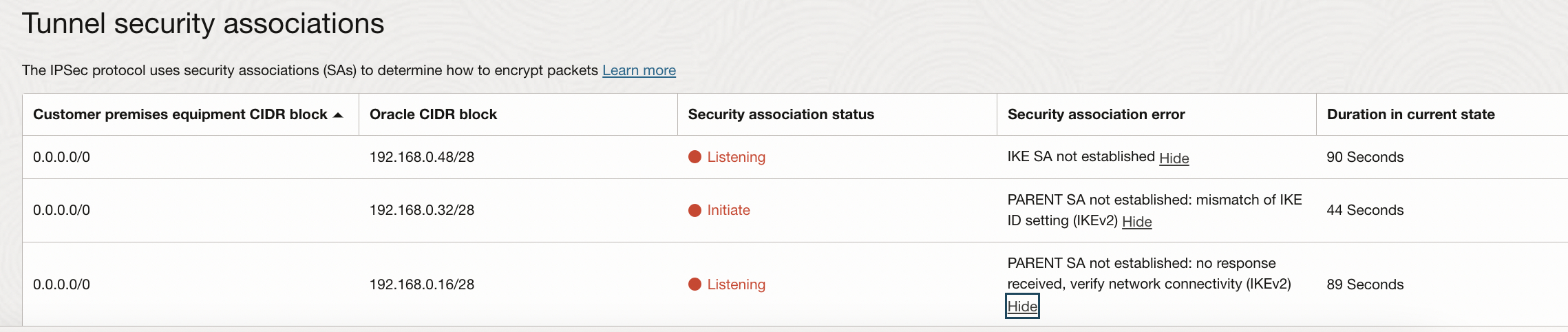Click the 89 Seconds duration cell
Viewport: 1568px width, 332px height.
click(1364, 284)
